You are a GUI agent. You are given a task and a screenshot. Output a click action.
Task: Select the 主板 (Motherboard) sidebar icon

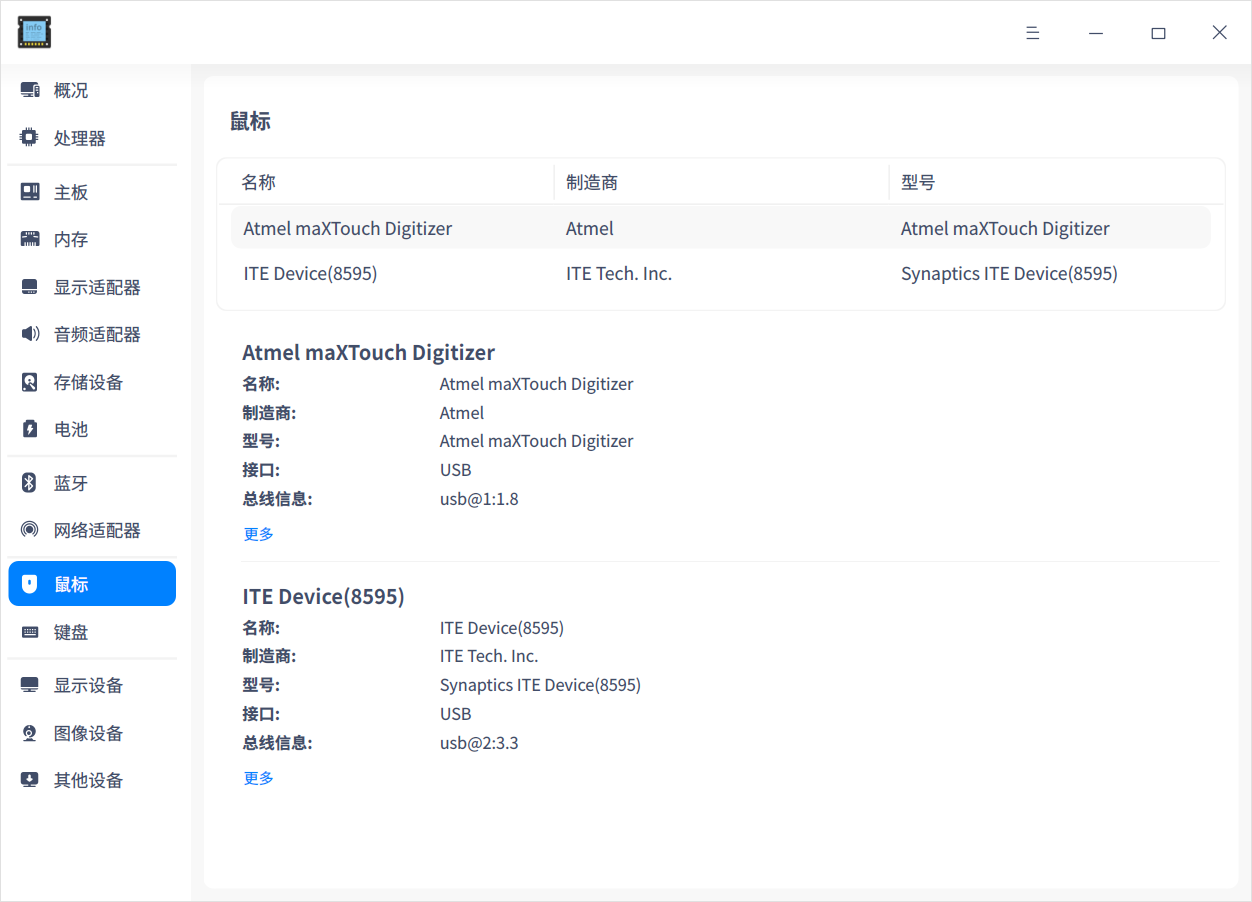pos(28,191)
